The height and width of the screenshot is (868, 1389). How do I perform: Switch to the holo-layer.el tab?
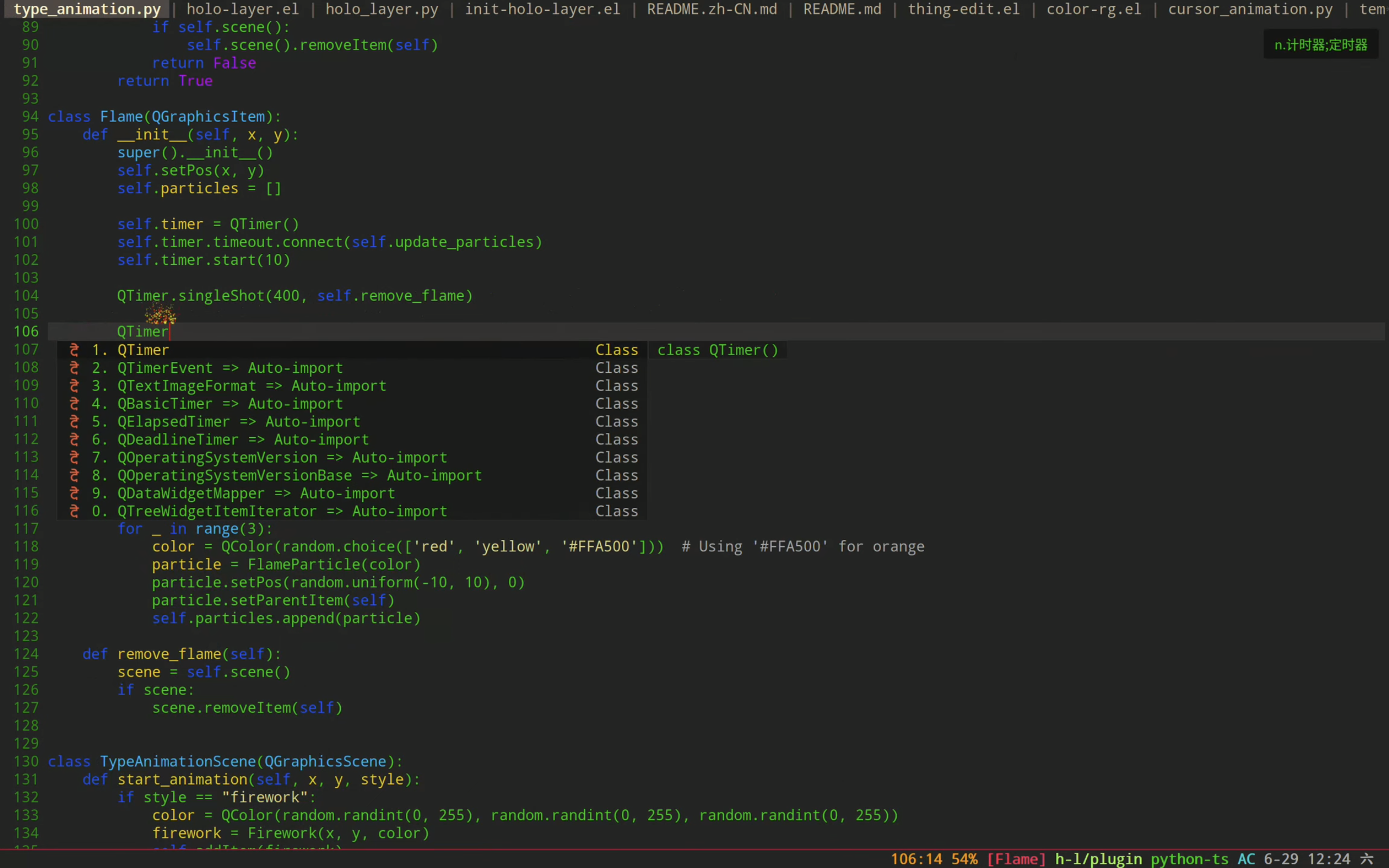(x=242, y=9)
